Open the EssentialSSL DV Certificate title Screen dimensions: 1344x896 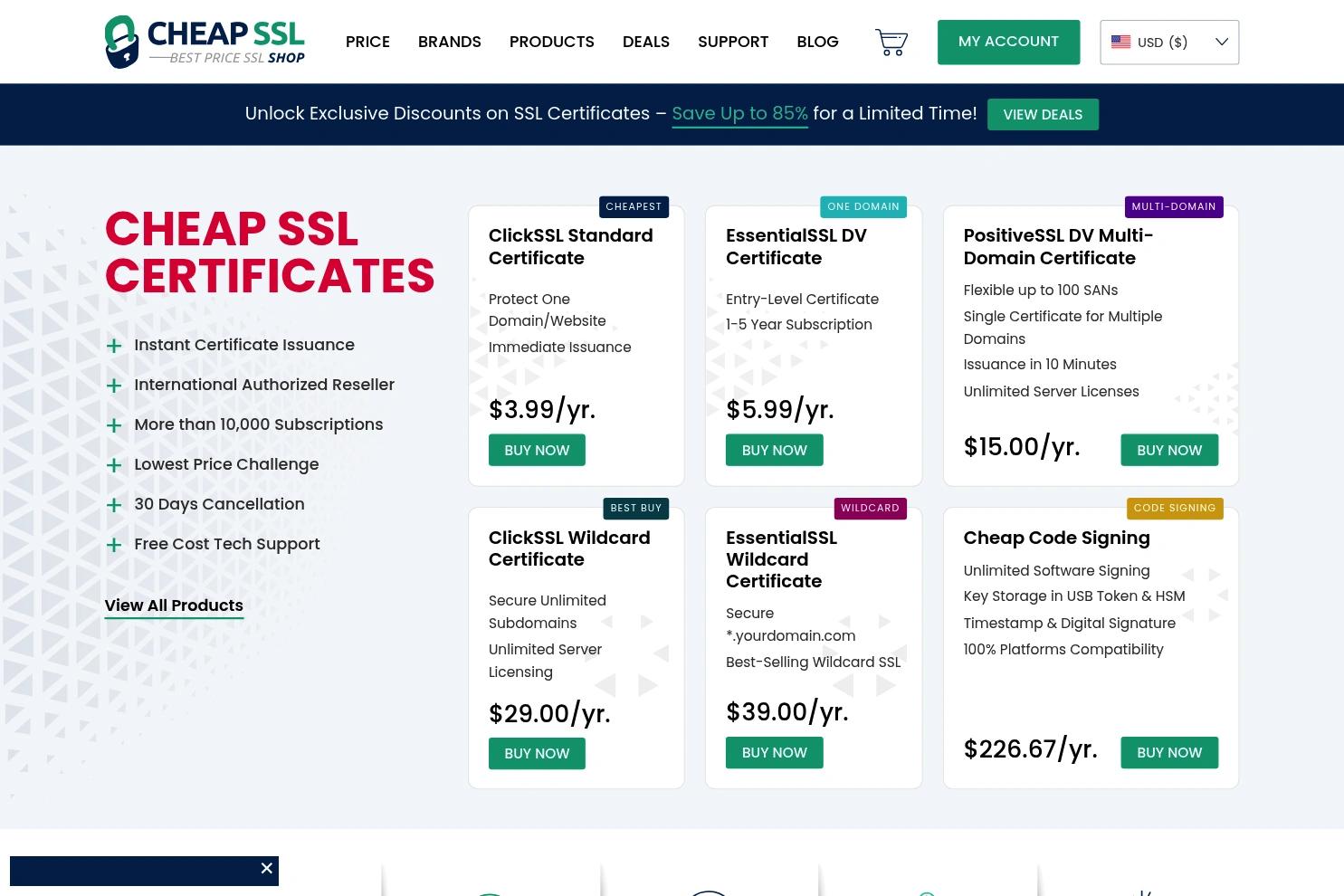click(x=796, y=246)
